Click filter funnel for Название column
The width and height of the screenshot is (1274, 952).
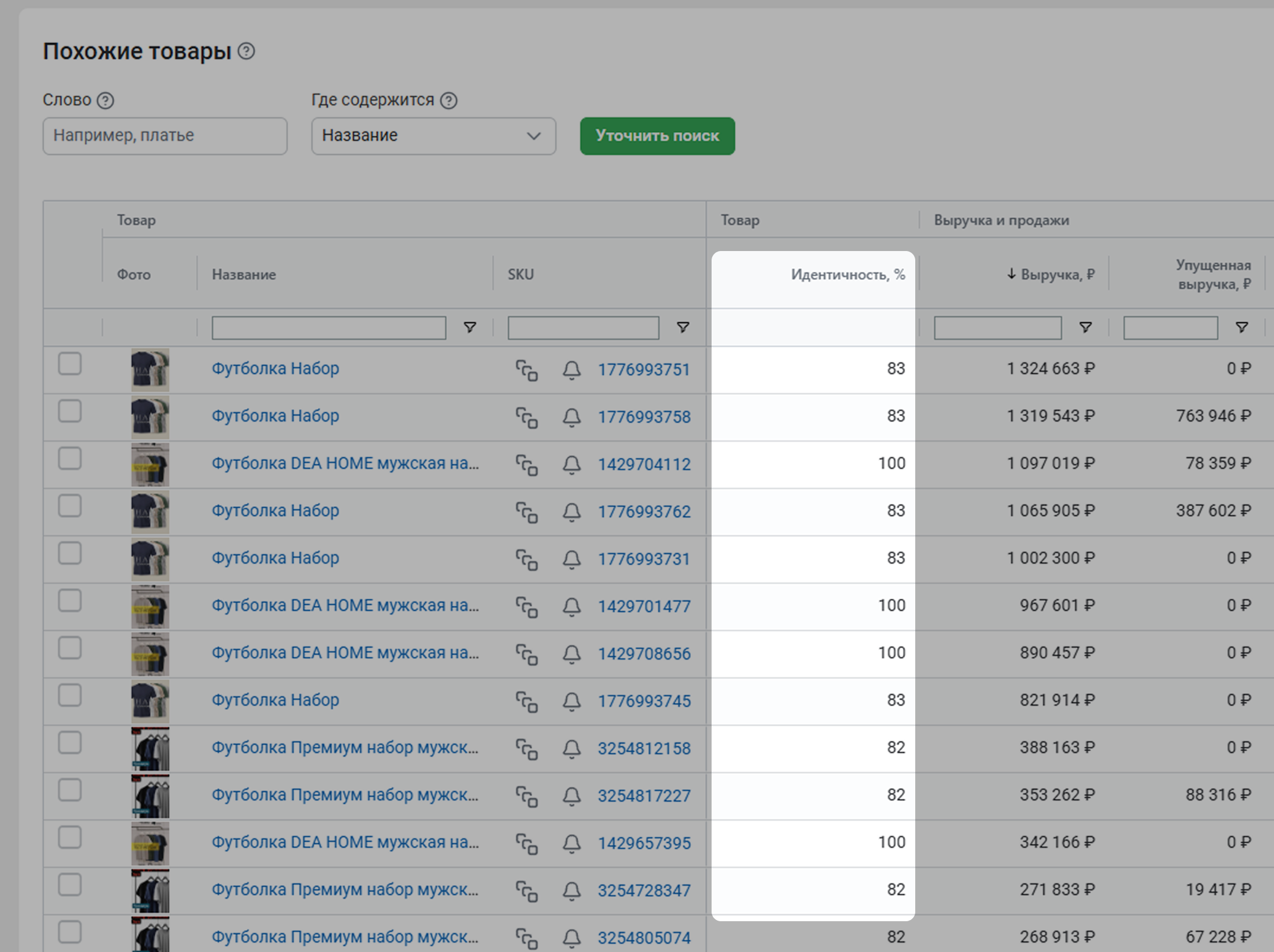[469, 327]
